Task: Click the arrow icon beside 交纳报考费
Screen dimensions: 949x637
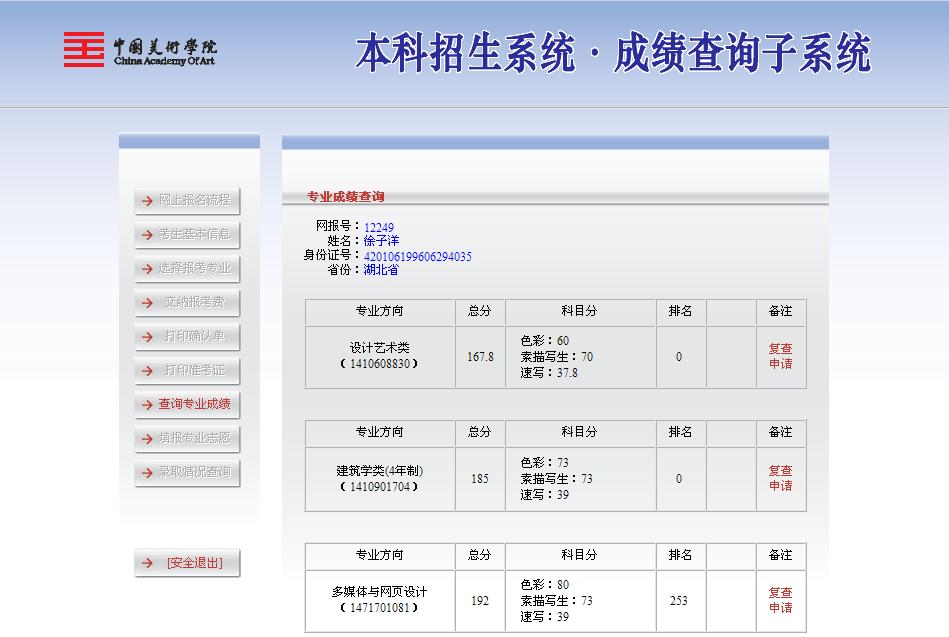Action: coord(147,302)
